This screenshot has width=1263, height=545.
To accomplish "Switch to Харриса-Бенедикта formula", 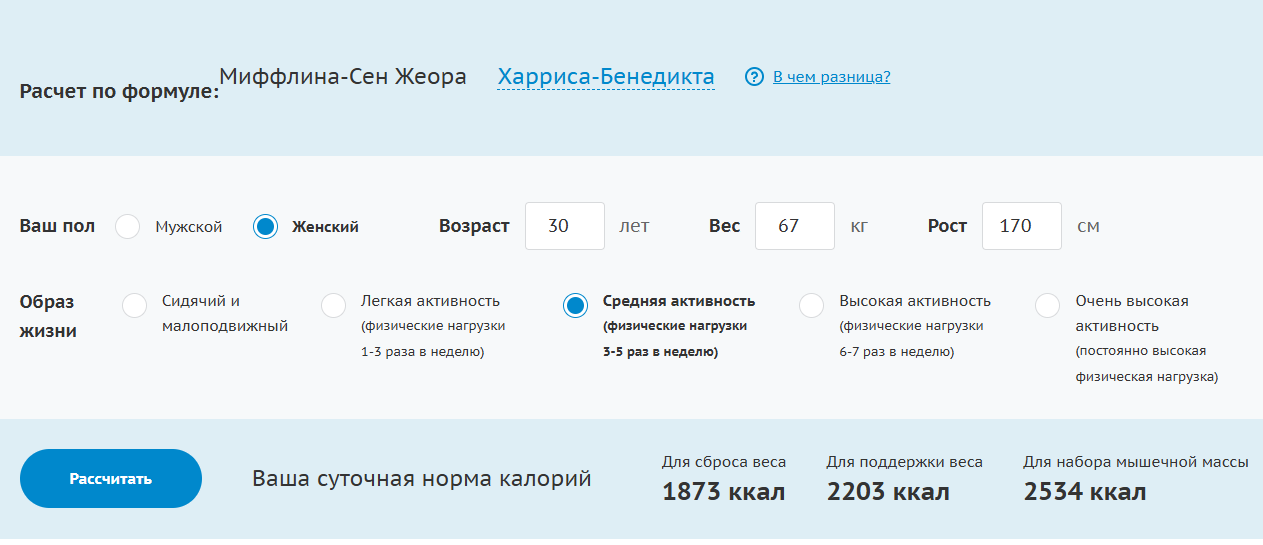I will (x=606, y=77).
